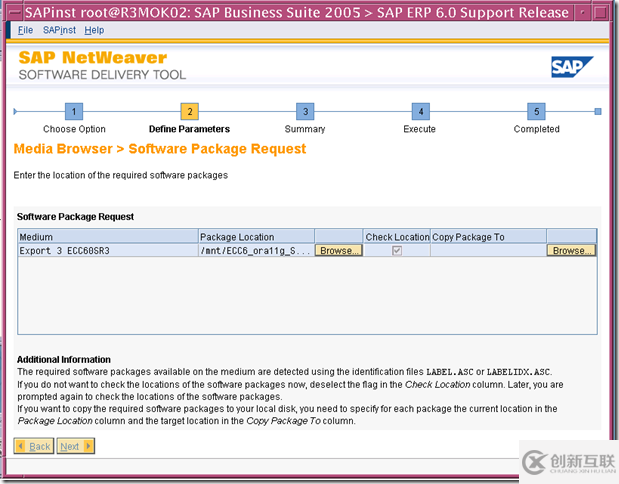Viewport: 619px width, 484px height.
Task: Browse for the Copy Package To folder
Action: pos(571,251)
